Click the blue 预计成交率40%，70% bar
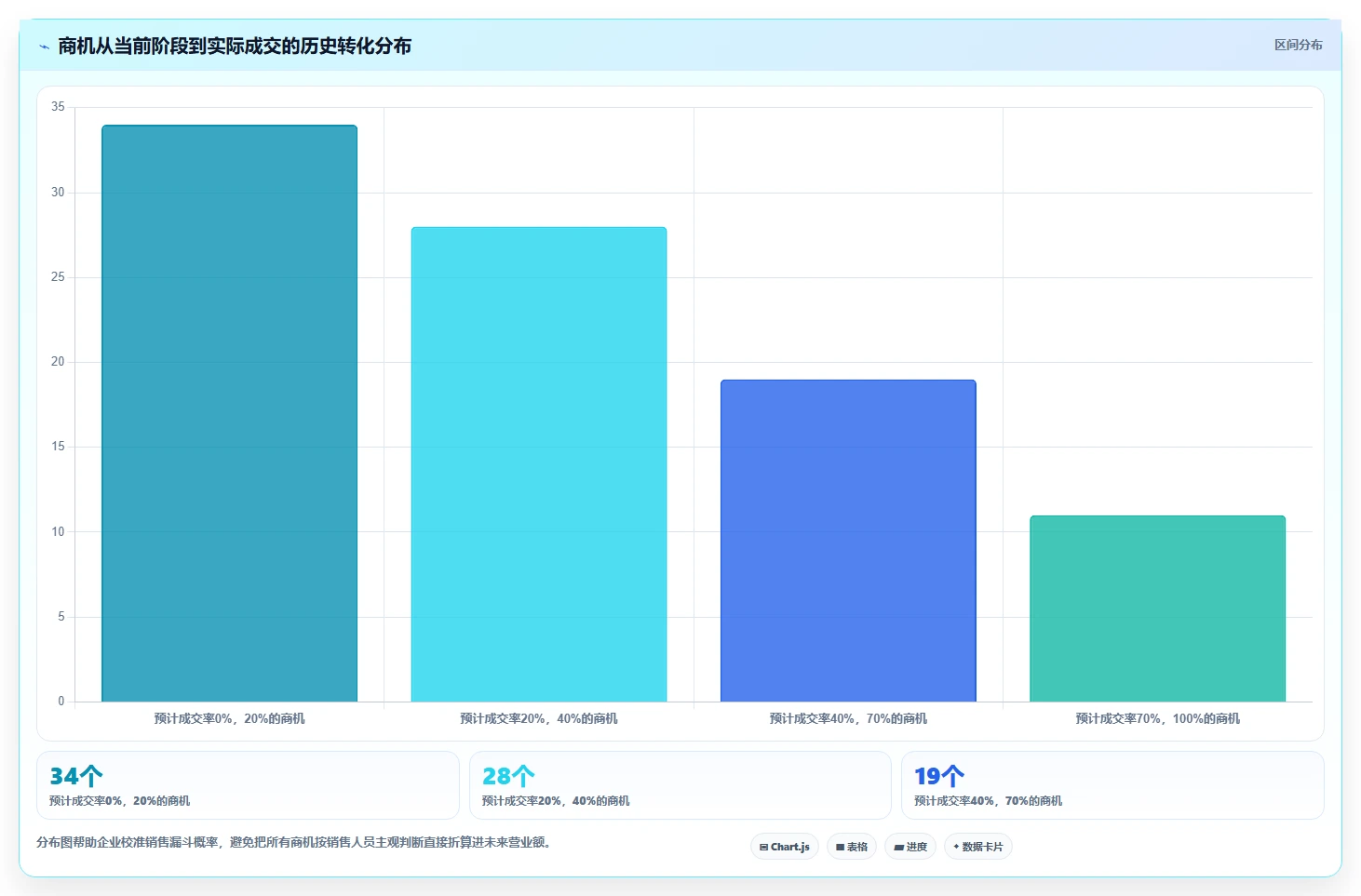The width and height of the screenshot is (1361, 896). point(848,541)
